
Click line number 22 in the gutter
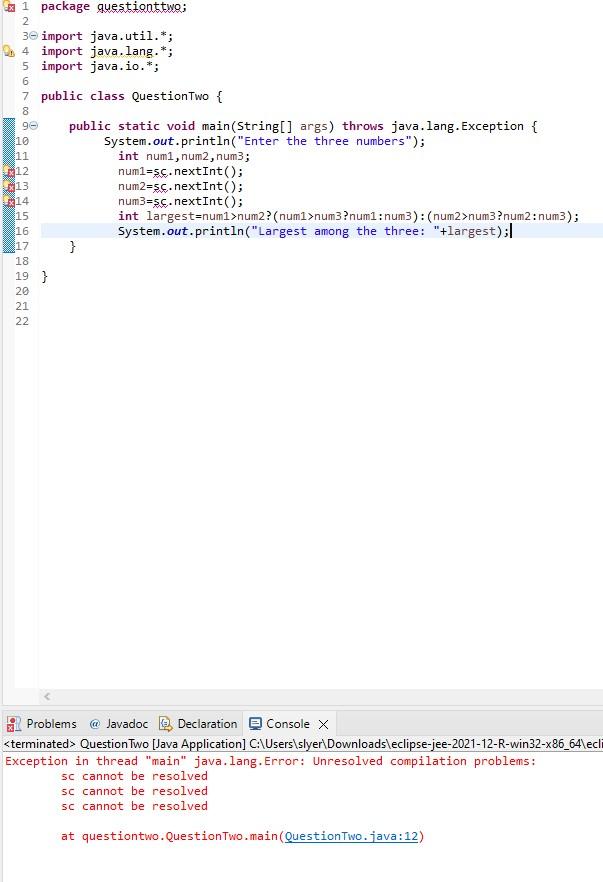(x=22, y=321)
